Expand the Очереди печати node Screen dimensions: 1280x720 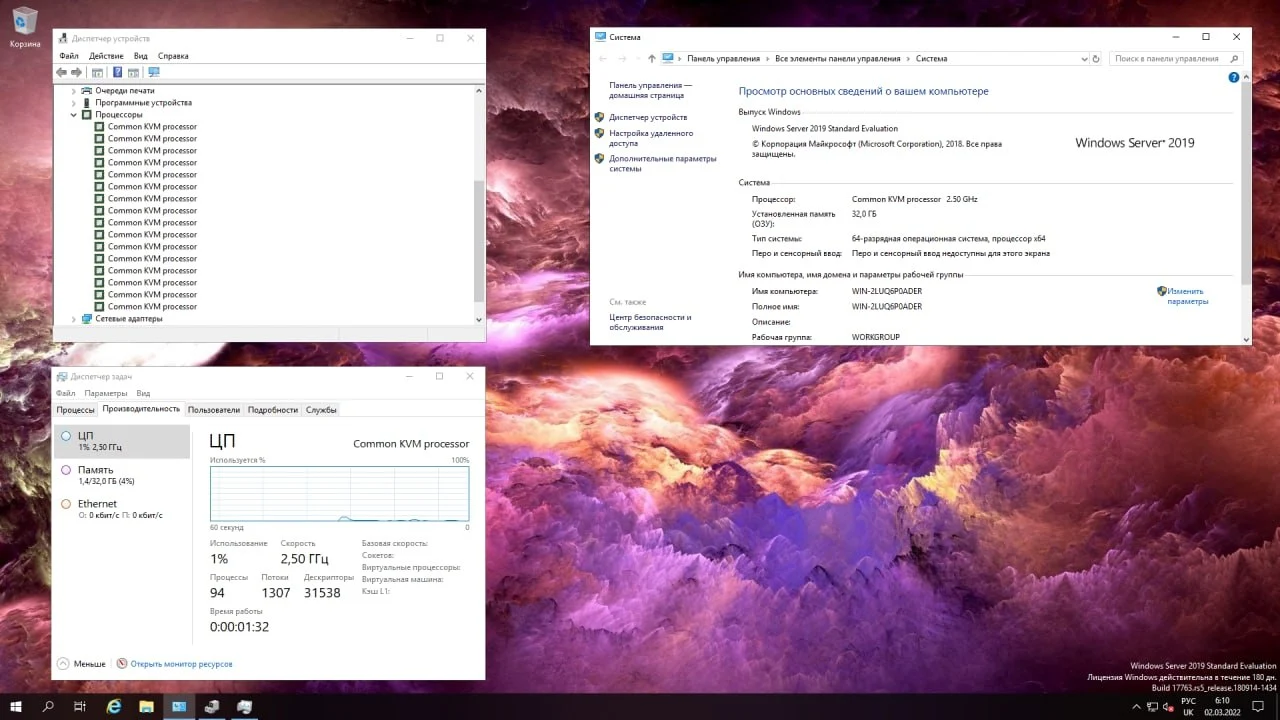[74, 90]
